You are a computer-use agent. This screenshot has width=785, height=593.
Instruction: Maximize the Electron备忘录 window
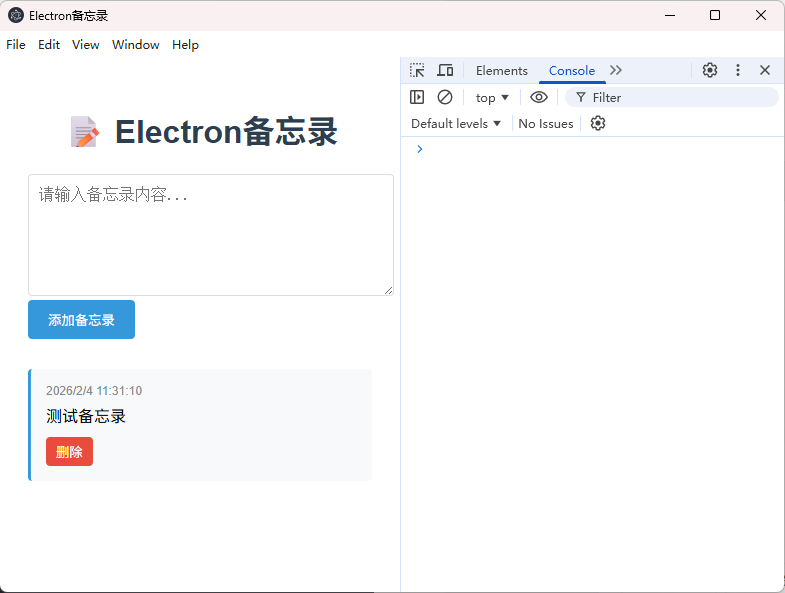[715, 16]
